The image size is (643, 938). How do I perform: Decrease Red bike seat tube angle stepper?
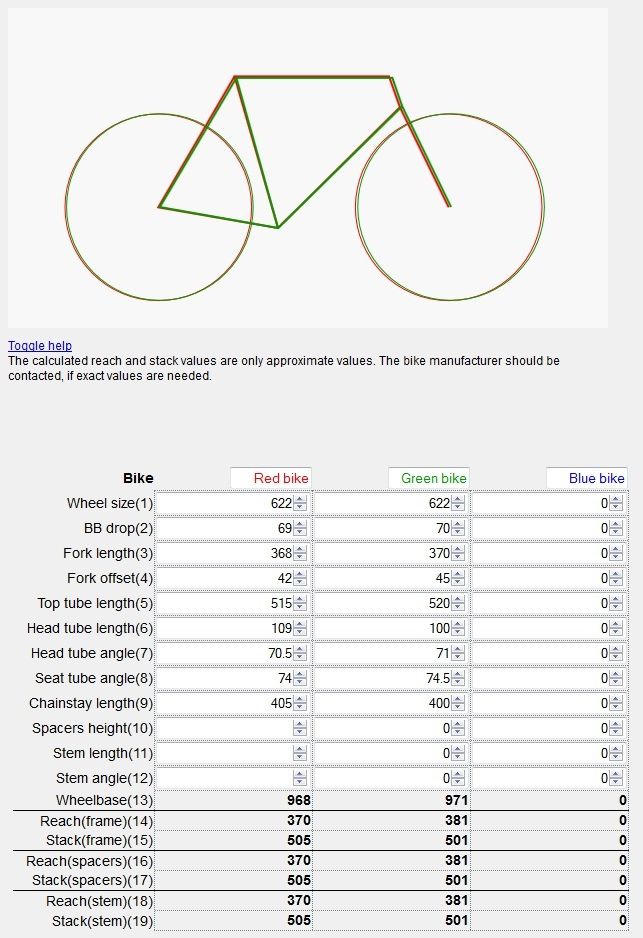[x=300, y=682]
